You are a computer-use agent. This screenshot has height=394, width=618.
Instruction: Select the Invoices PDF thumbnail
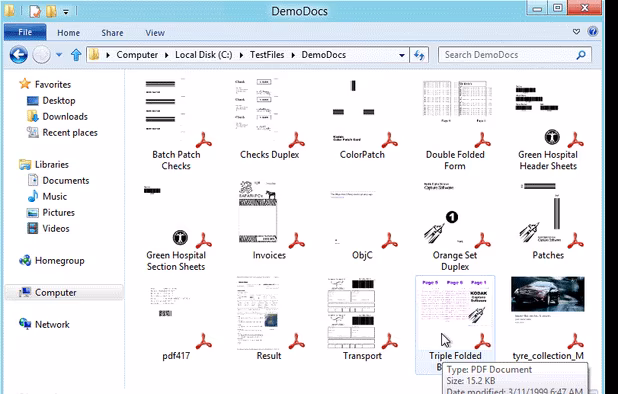pos(269,215)
